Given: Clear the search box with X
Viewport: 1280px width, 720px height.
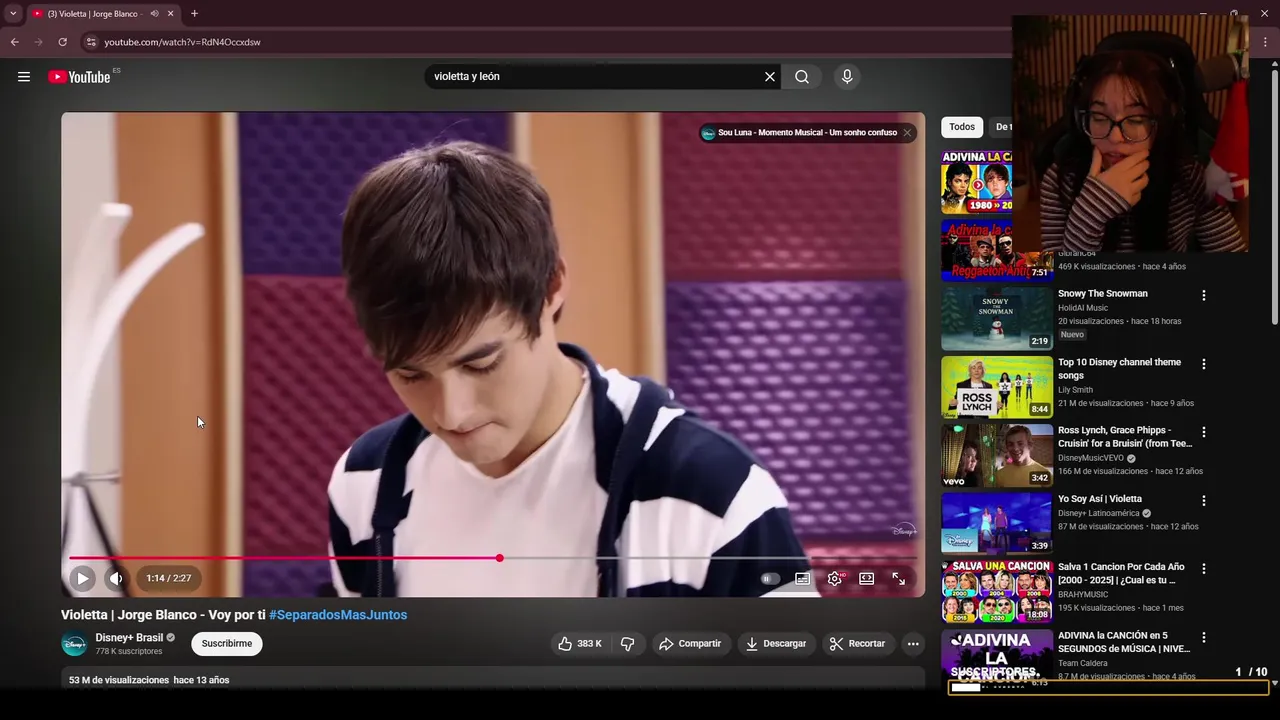Looking at the screenshot, I should pos(770,77).
